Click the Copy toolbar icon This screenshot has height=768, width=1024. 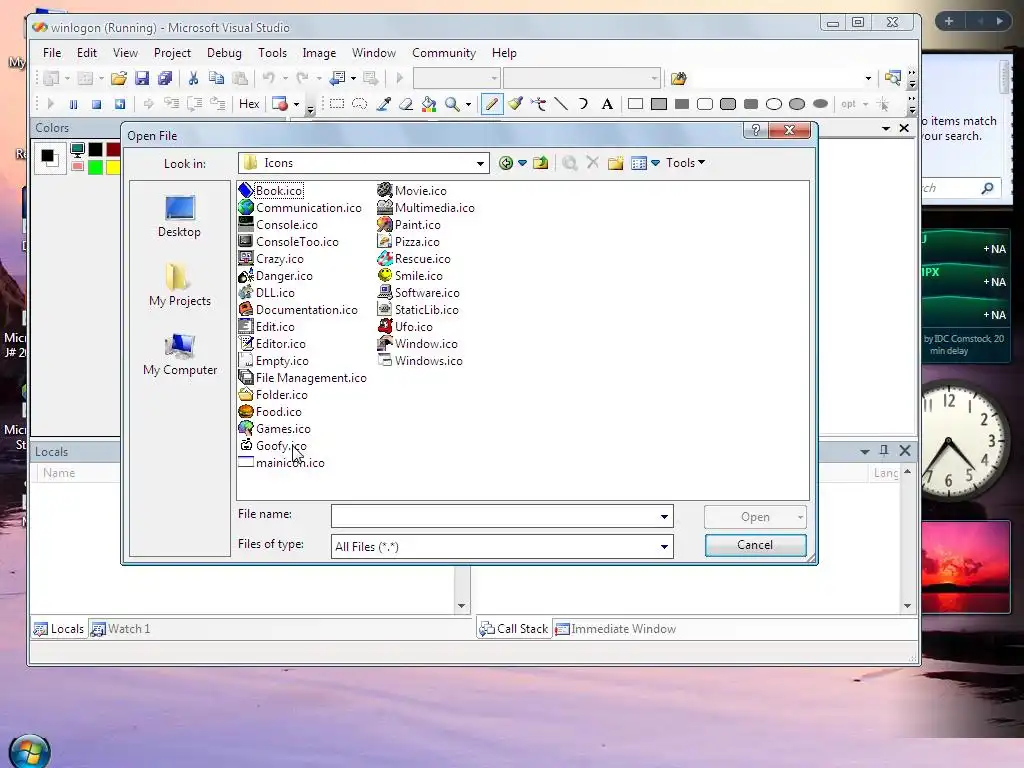216,78
